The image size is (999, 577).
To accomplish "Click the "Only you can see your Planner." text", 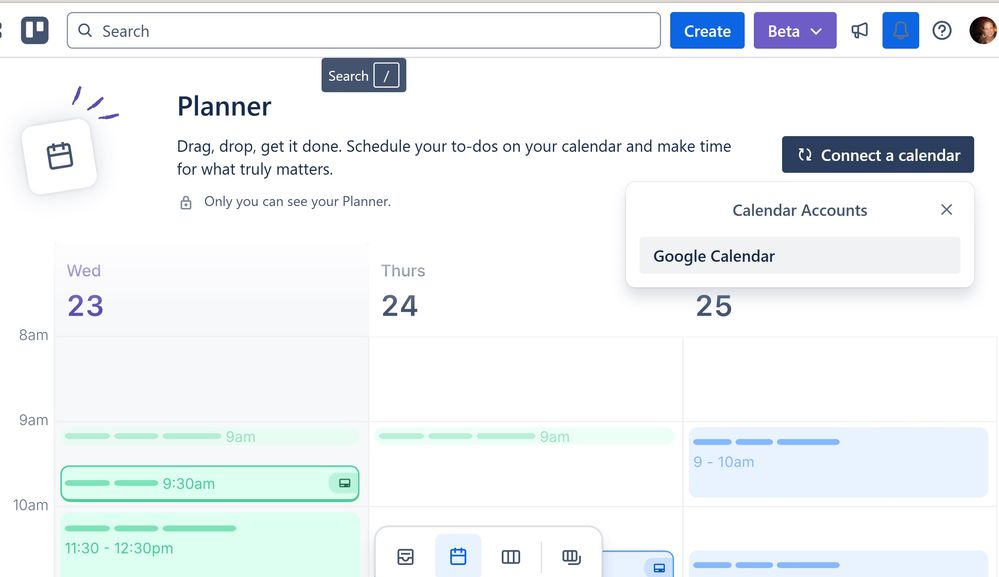I will point(297,201).
